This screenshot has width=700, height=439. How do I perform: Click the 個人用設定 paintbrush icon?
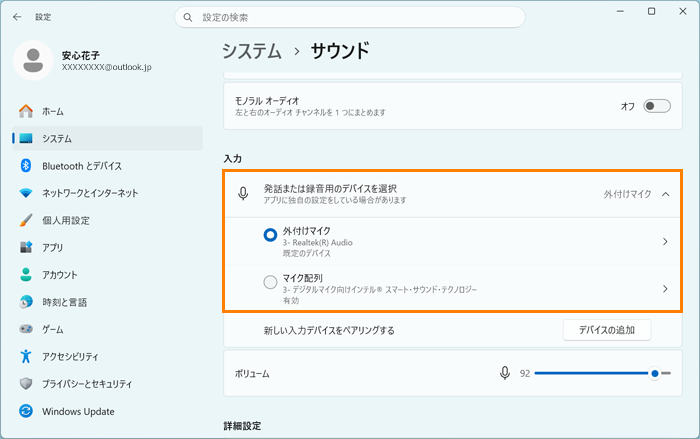point(26,220)
